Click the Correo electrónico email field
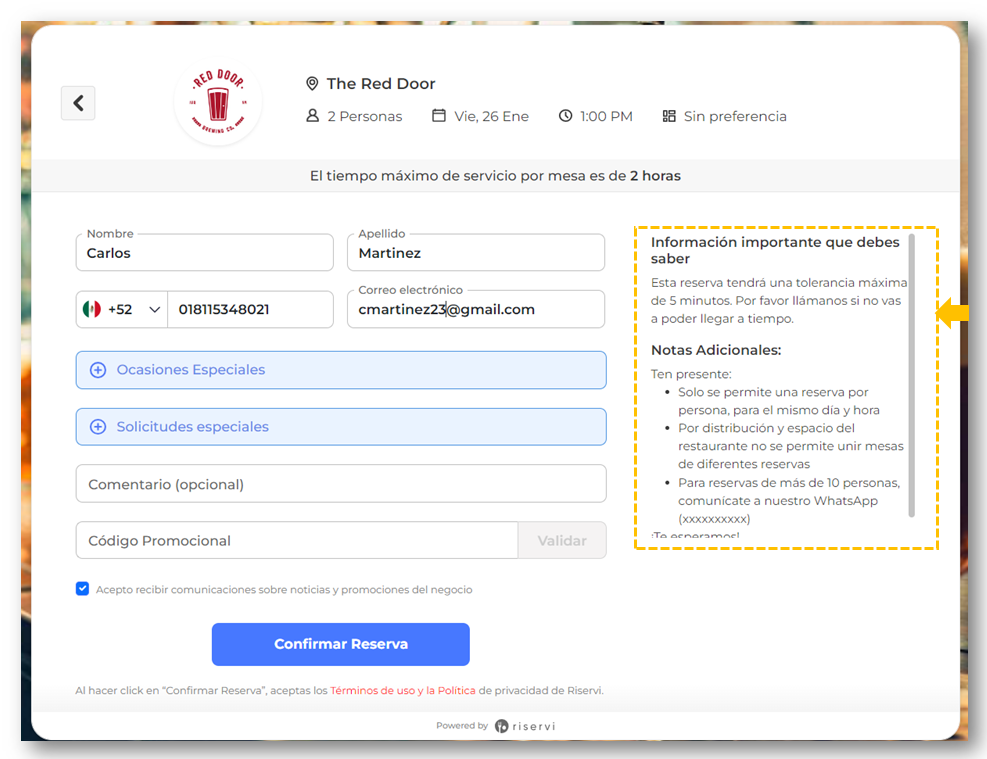This screenshot has height=759, width=987. tap(476, 309)
